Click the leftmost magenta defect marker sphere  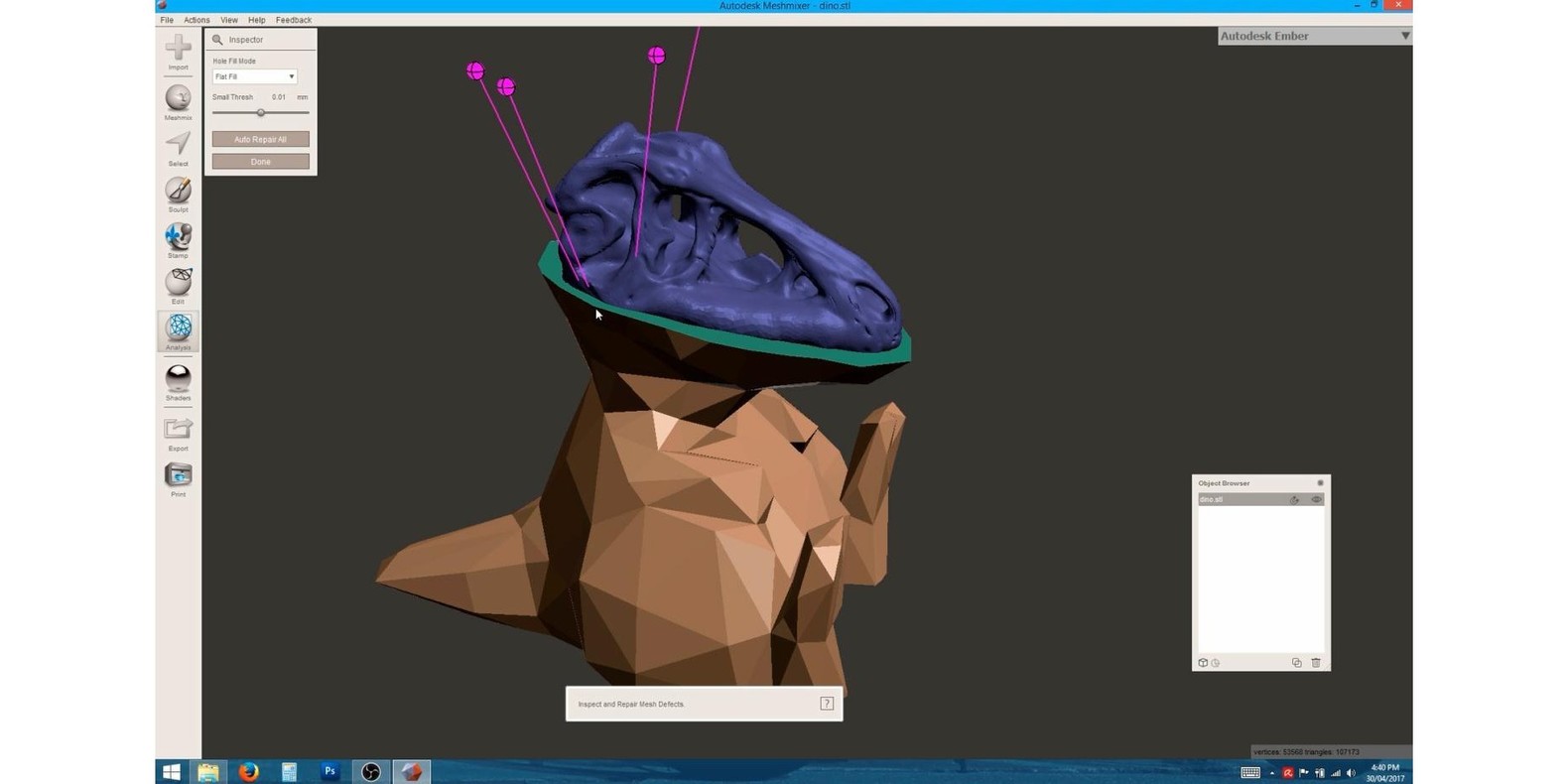pyautogui.click(x=475, y=70)
